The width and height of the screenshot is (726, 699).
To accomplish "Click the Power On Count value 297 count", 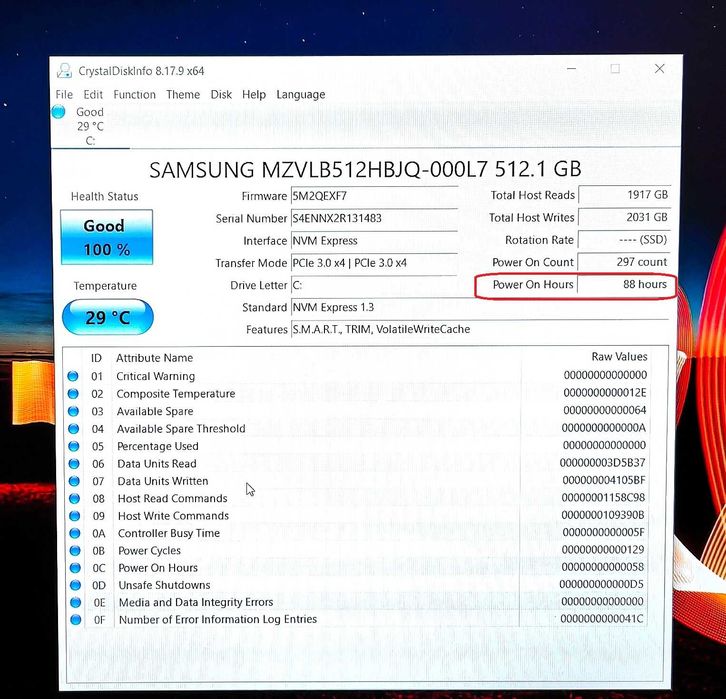I will [624, 262].
